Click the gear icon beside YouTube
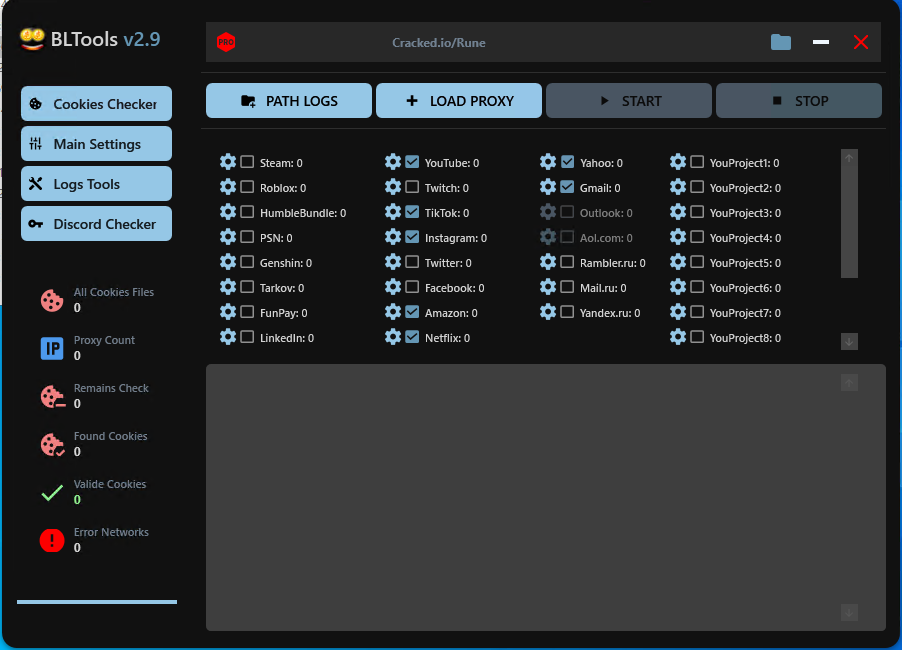The width and height of the screenshot is (902, 650). pos(392,162)
